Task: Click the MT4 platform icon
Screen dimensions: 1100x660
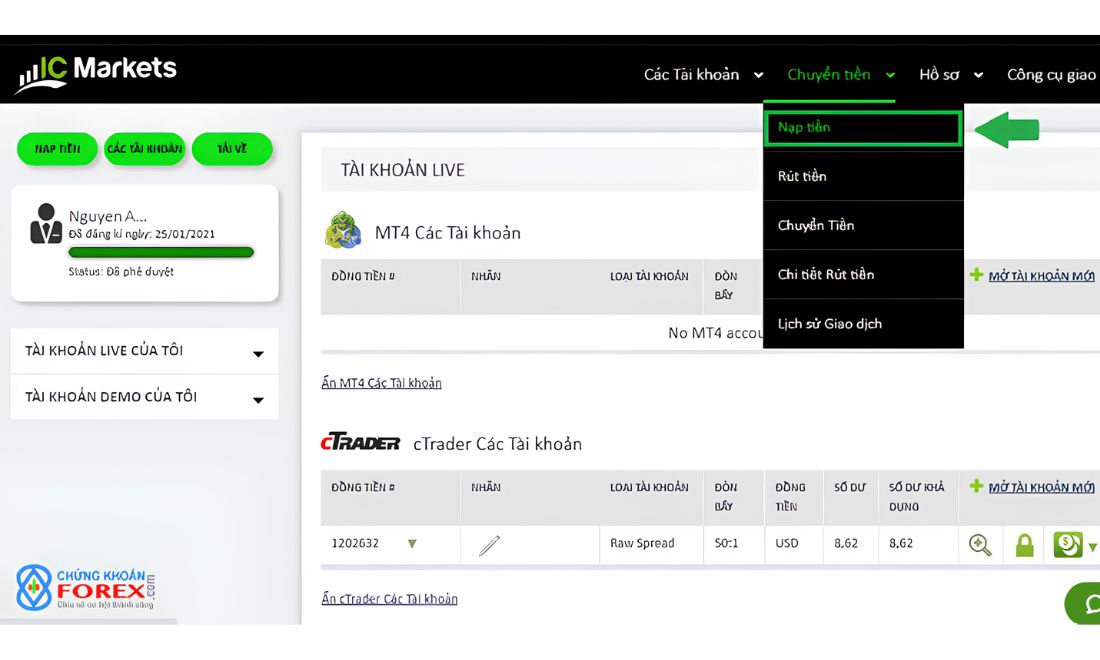Action: coord(343,231)
